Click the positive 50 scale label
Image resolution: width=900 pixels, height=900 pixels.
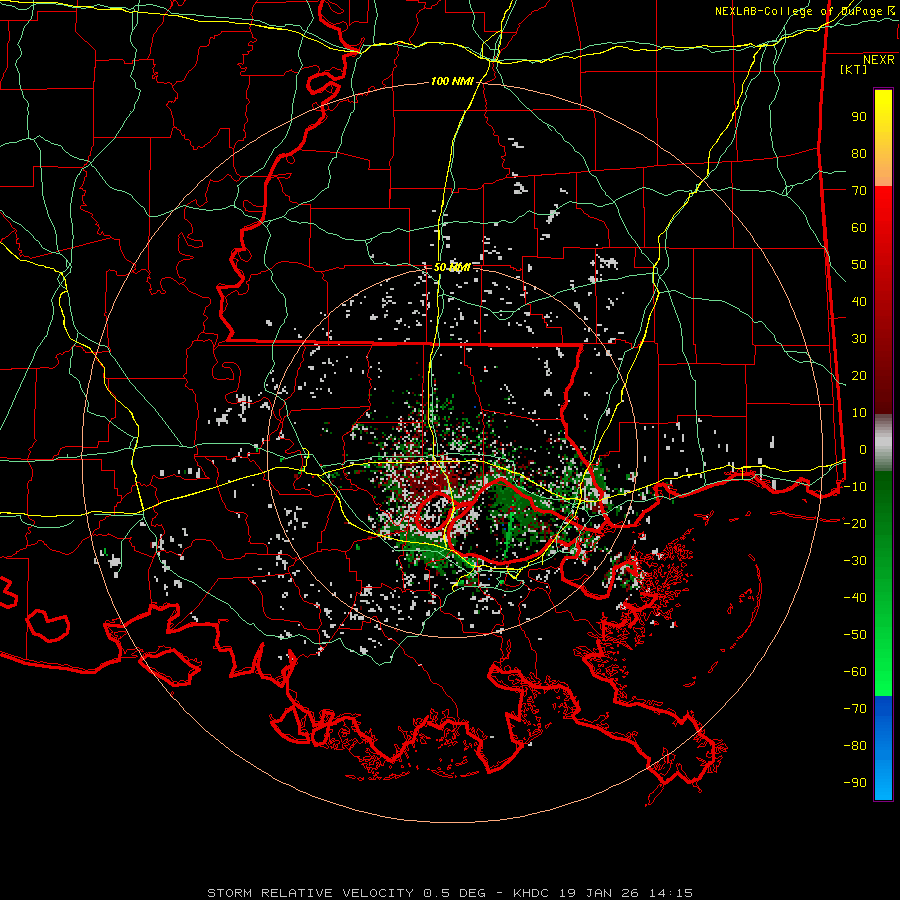coord(859,265)
